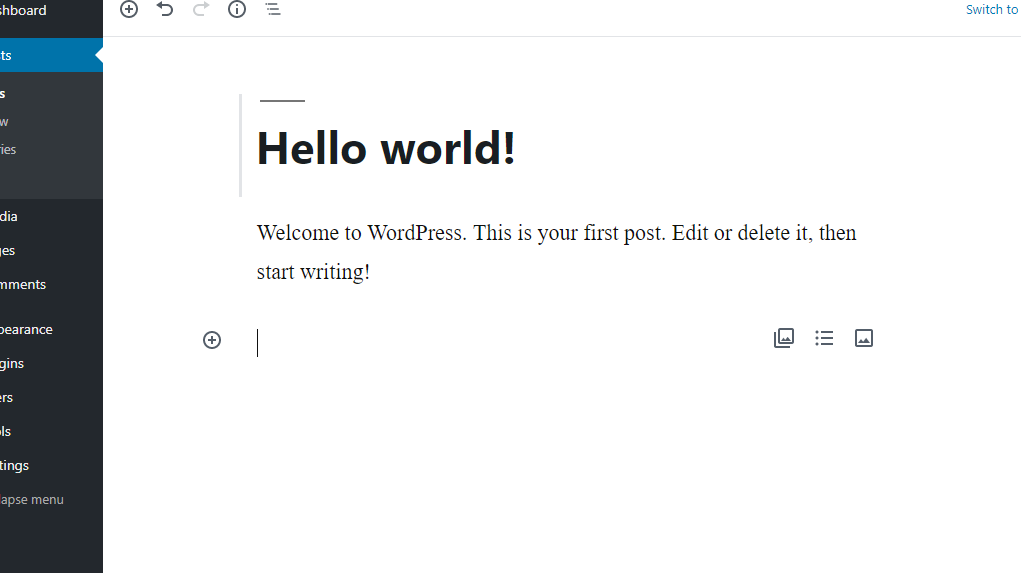
Task: Insert a List block from the shortcut icons
Action: click(824, 338)
